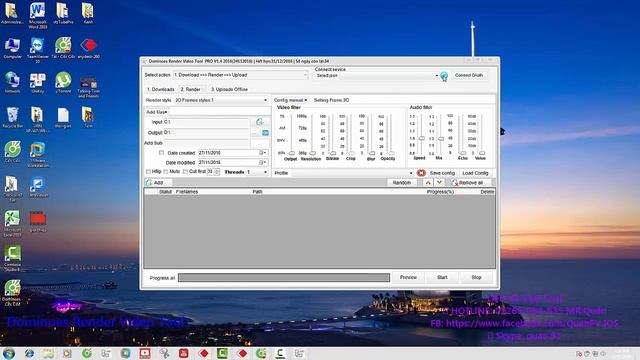Click the Connect OAuth button

coord(469,76)
